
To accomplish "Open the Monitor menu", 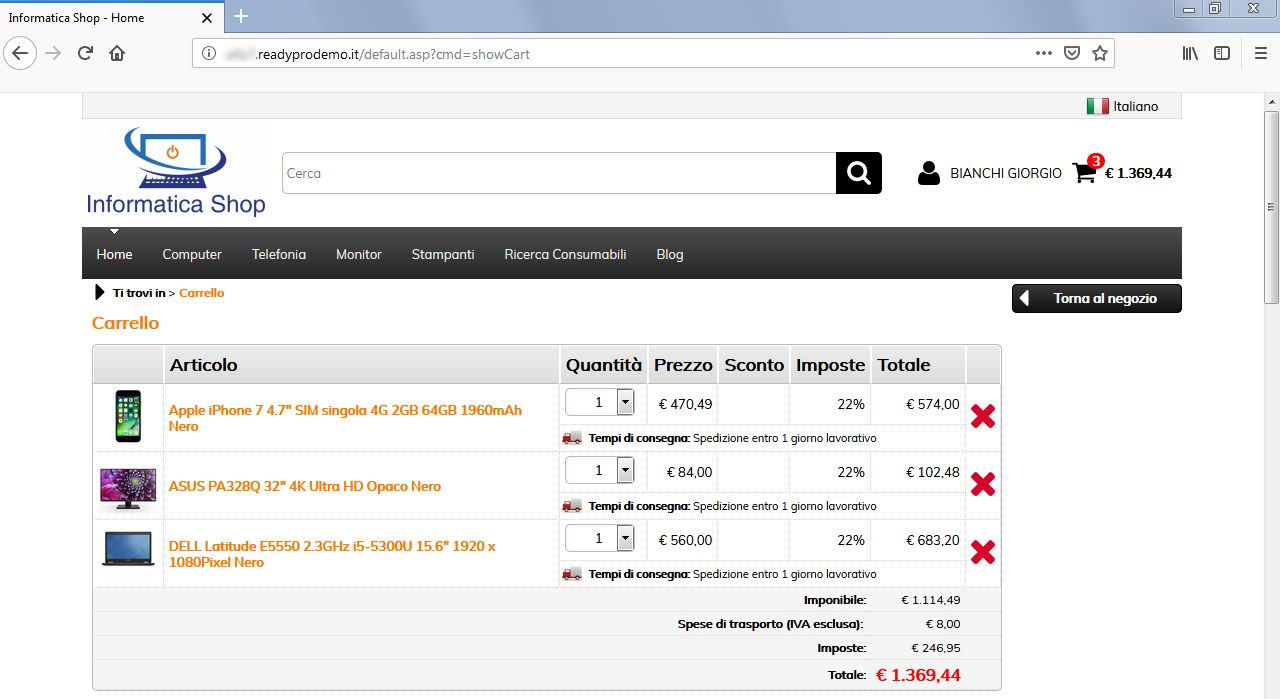I will (359, 254).
